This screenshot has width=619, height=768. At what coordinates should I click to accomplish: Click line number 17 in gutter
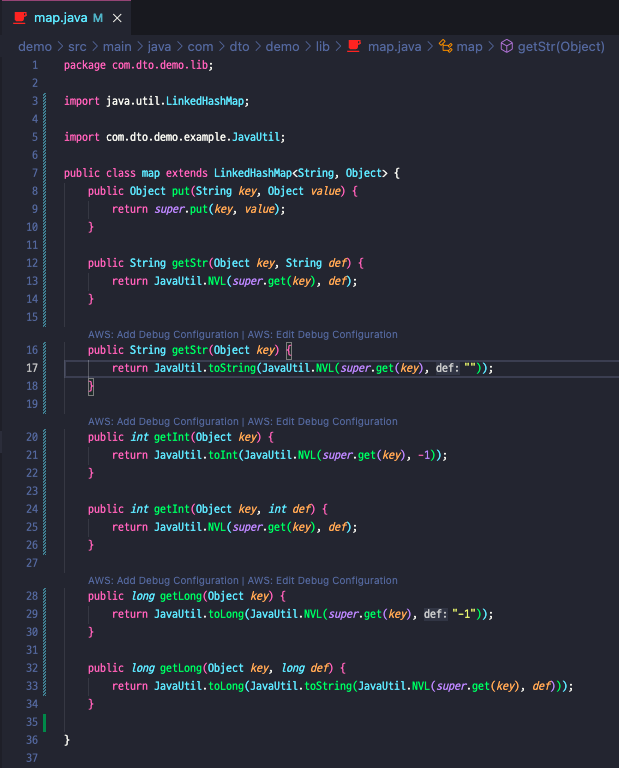(x=32, y=368)
